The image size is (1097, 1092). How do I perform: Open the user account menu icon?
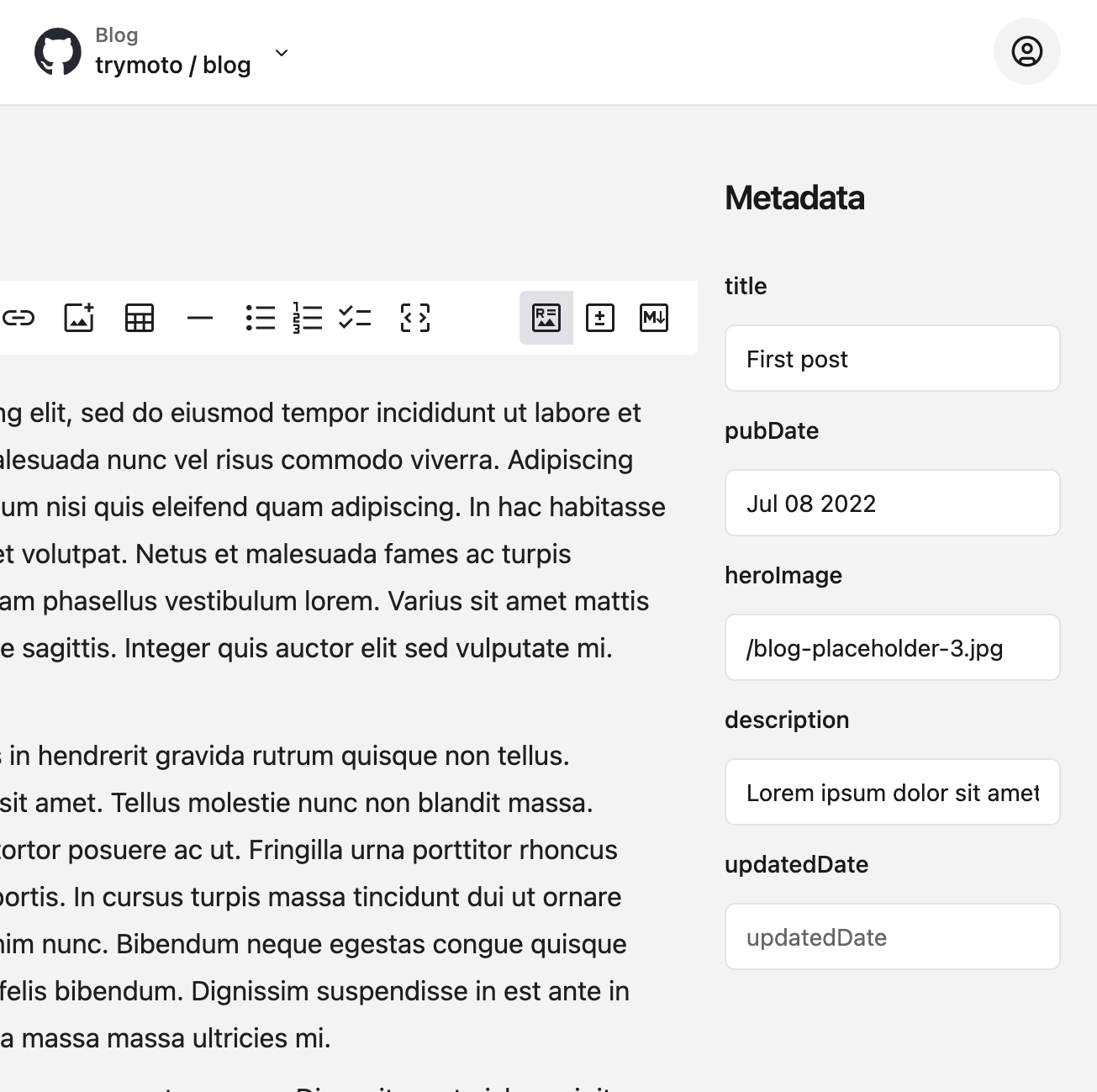point(1026,51)
